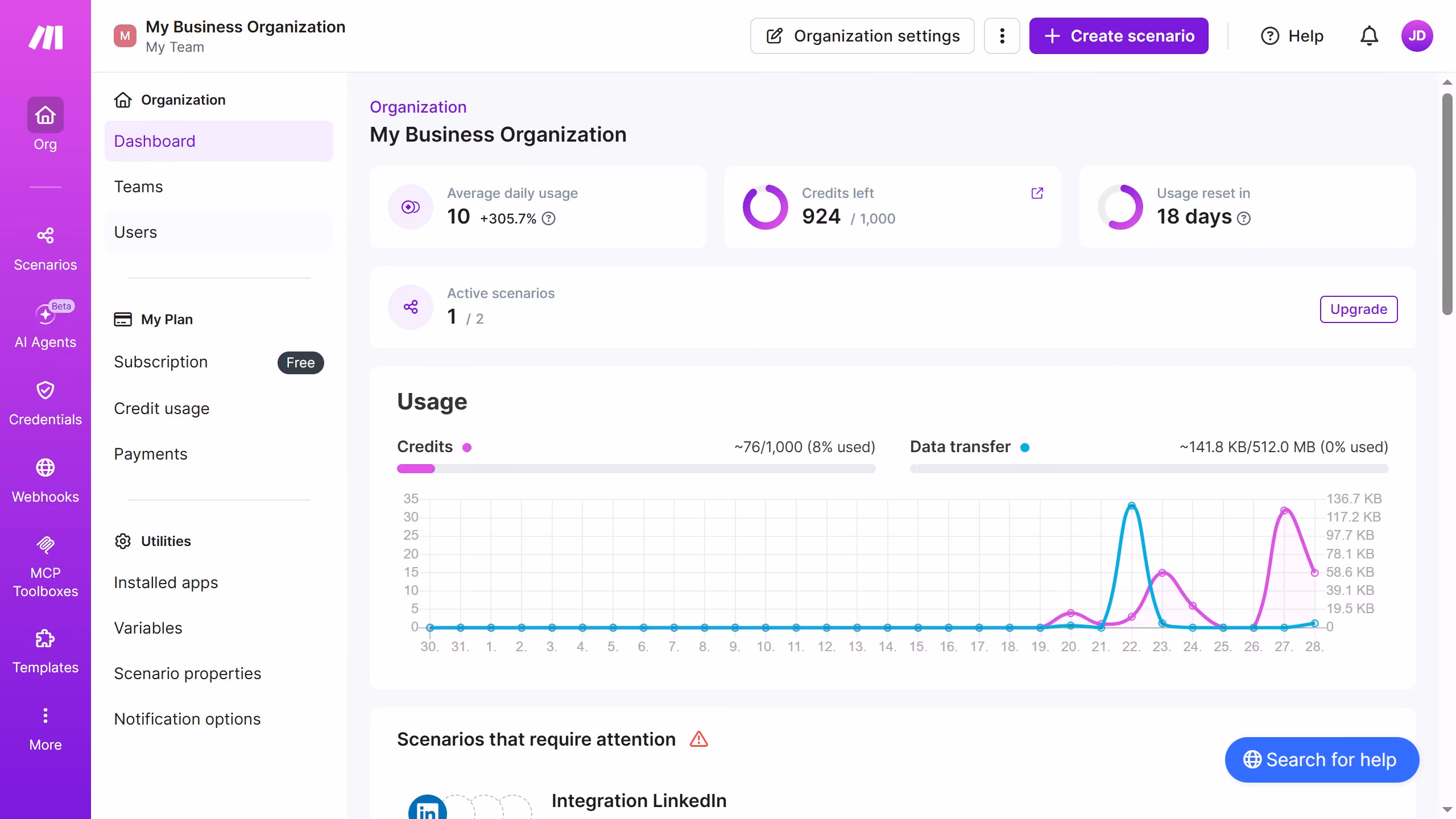Click the Create scenario button
This screenshot has height=819, width=1456.
[1119, 36]
